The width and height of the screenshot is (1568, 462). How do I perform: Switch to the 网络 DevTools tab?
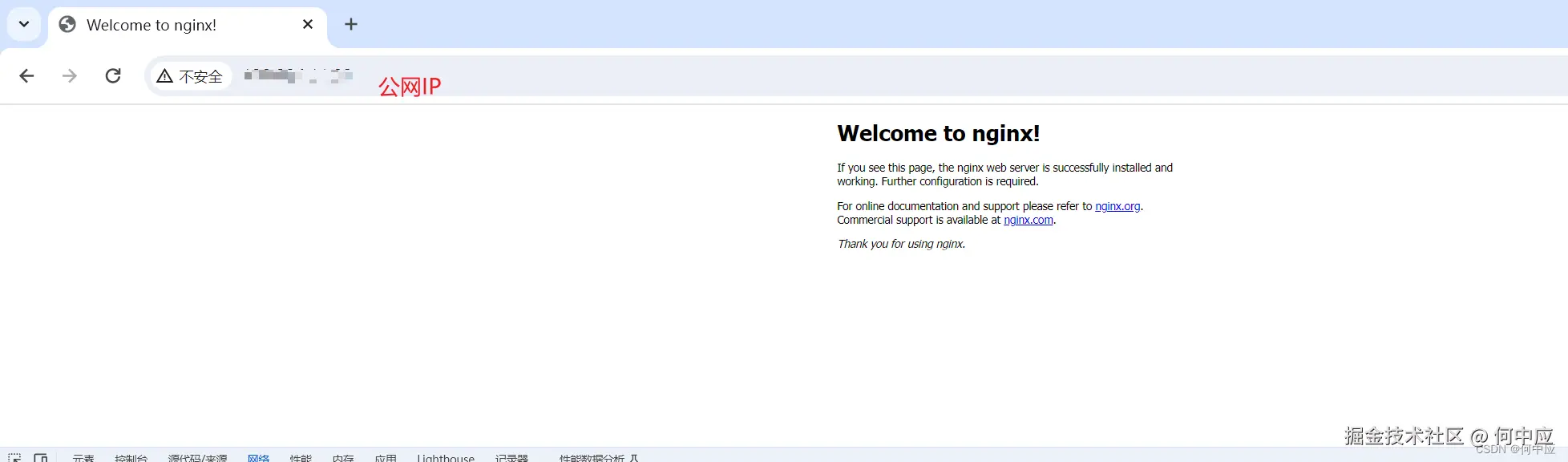pos(258,458)
